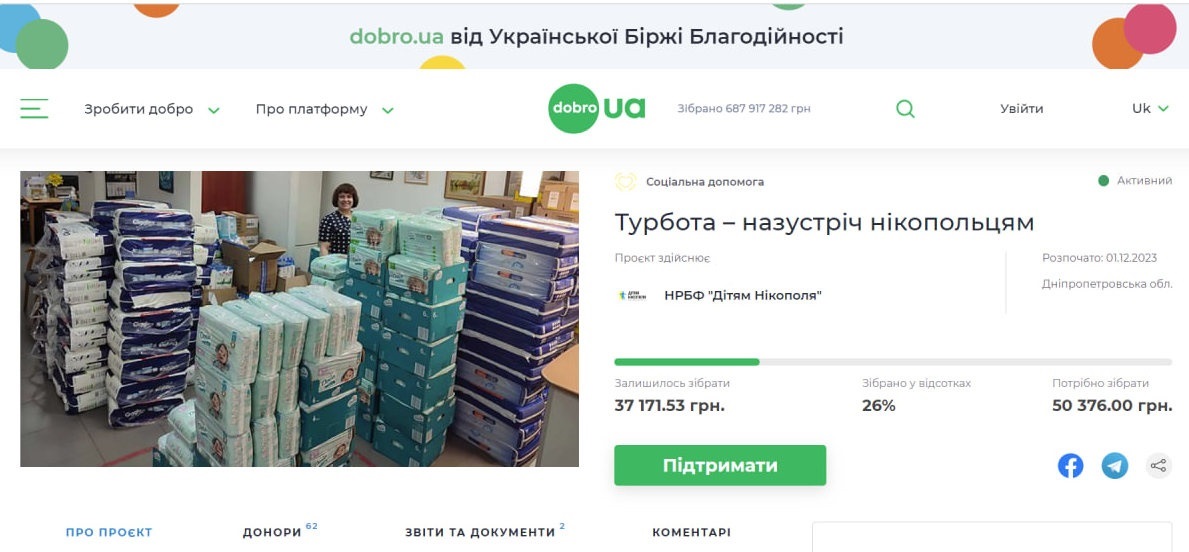This screenshot has width=1189, height=552.
Task: Click the Дітям Нікополя foundation logo
Action: [632, 295]
